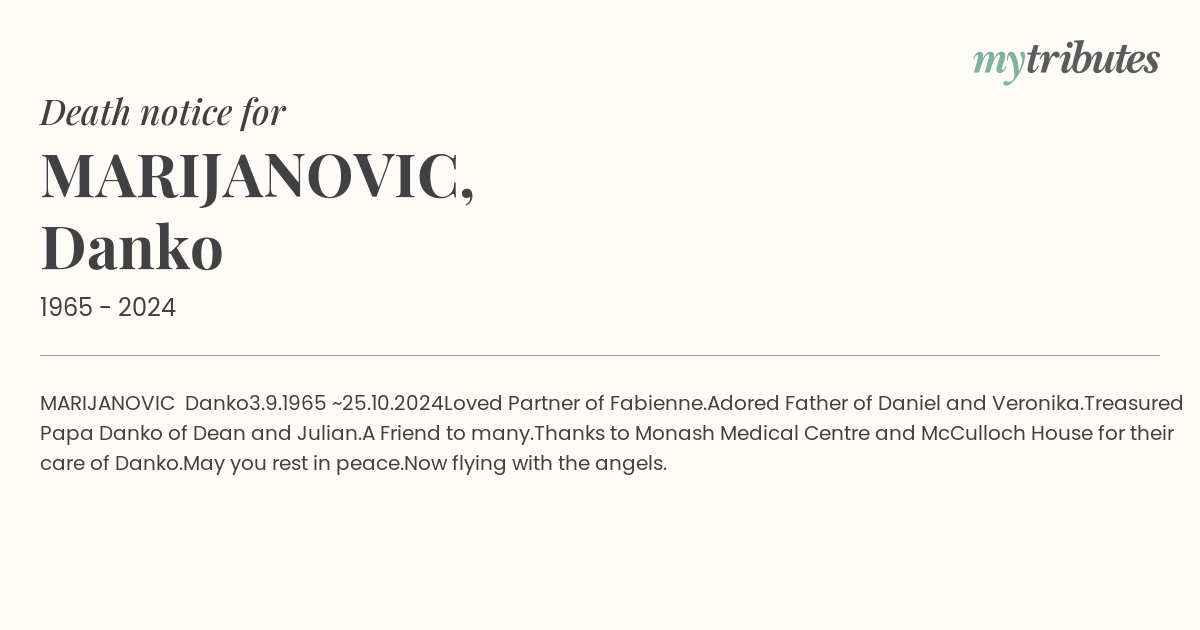Click the horizontal divider line

600,355
